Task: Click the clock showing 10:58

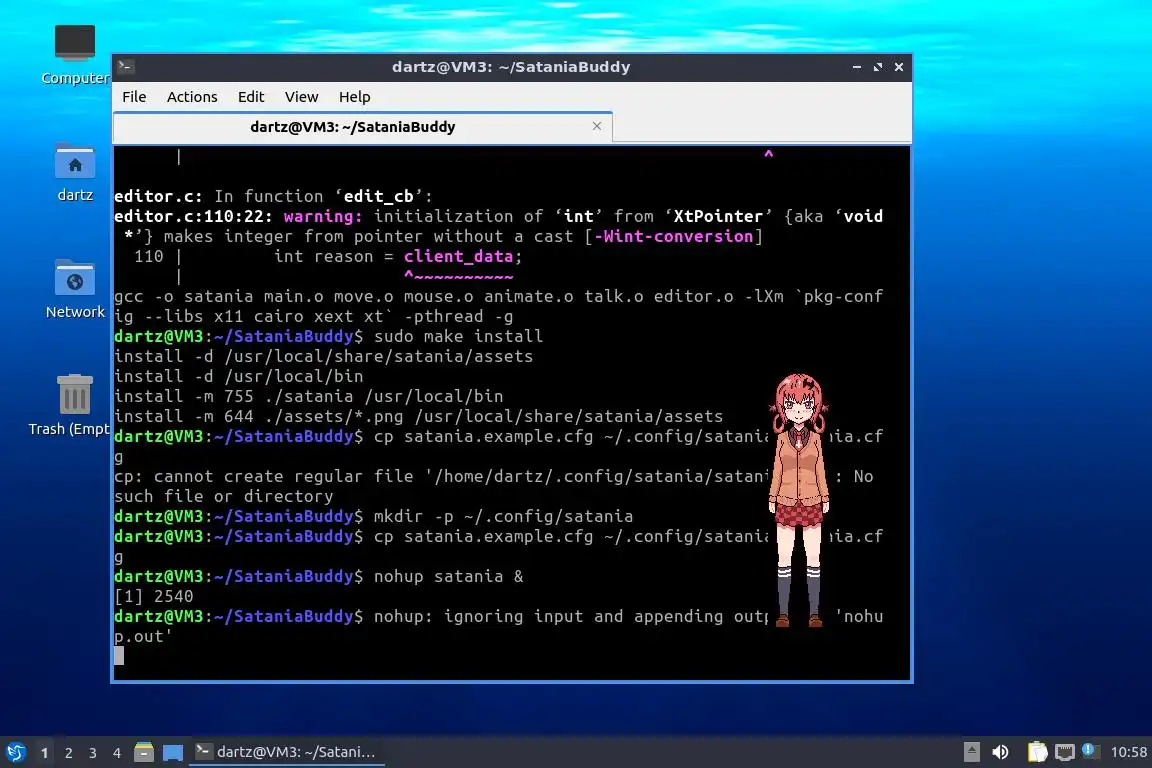Action: (x=1128, y=752)
